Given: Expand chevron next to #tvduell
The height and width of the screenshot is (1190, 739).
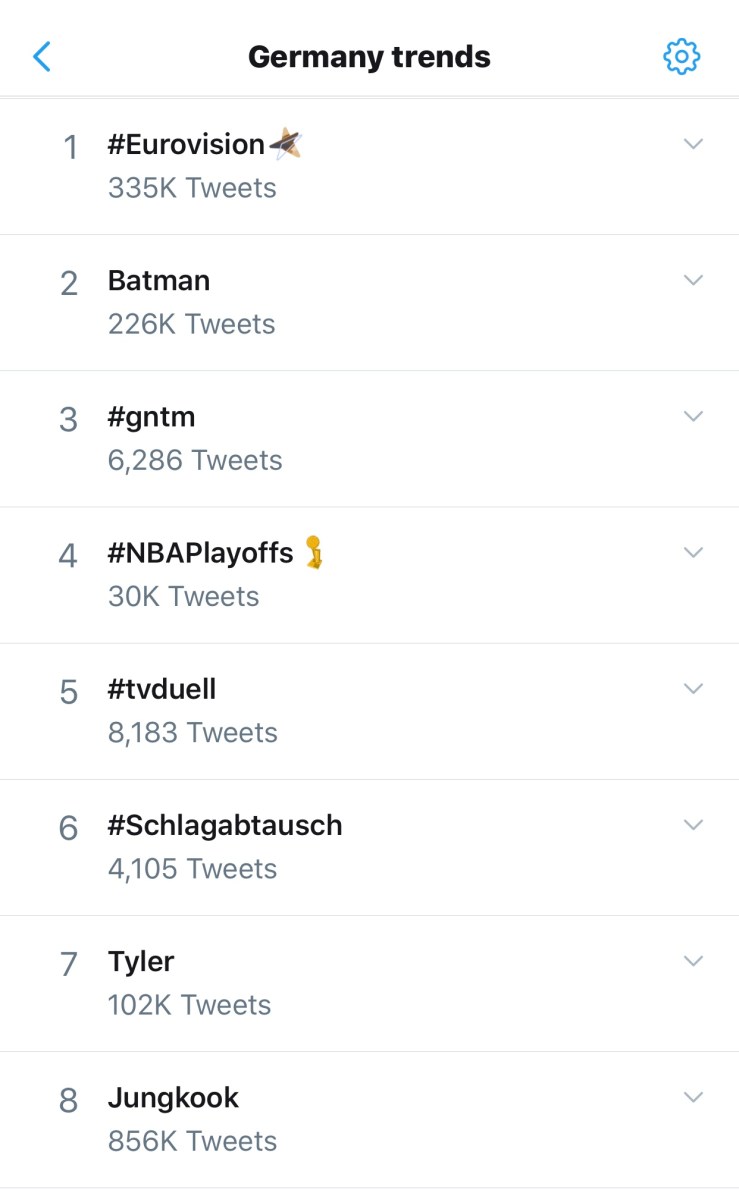Looking at the screenshot, I should click(693, 688).
